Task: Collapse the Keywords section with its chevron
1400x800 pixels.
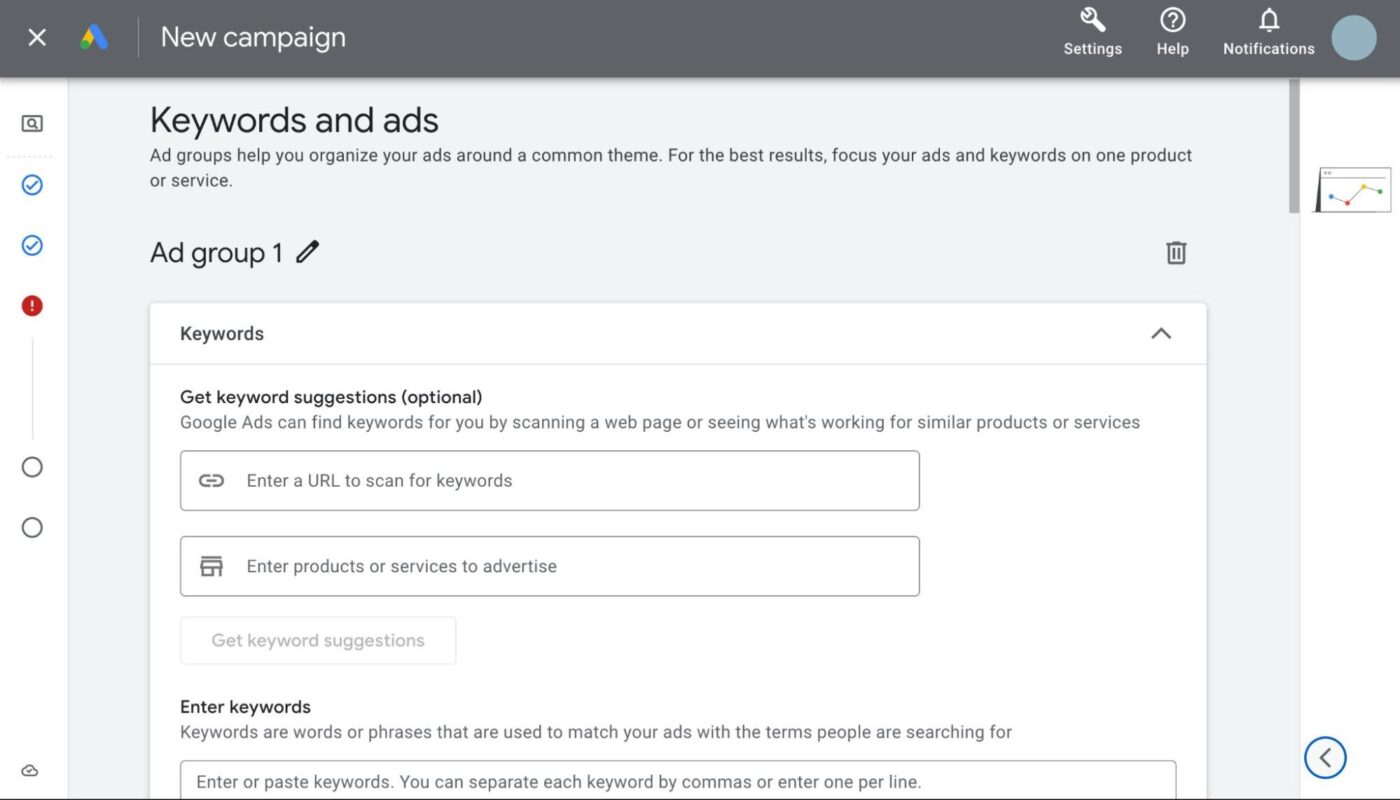Action: click(x=1160, y=333)
